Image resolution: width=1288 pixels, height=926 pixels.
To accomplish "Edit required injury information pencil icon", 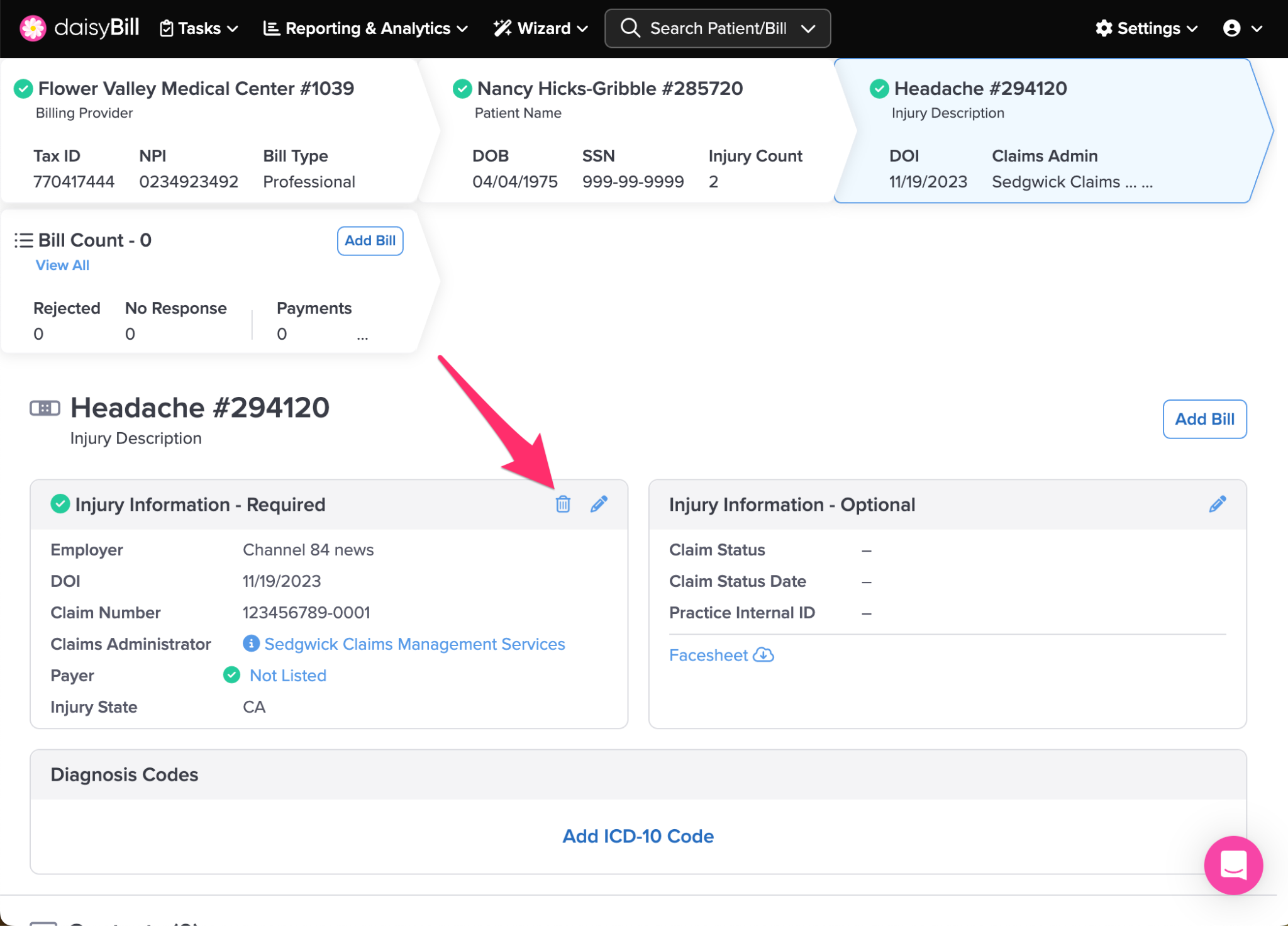I will [x=599, y=504].
